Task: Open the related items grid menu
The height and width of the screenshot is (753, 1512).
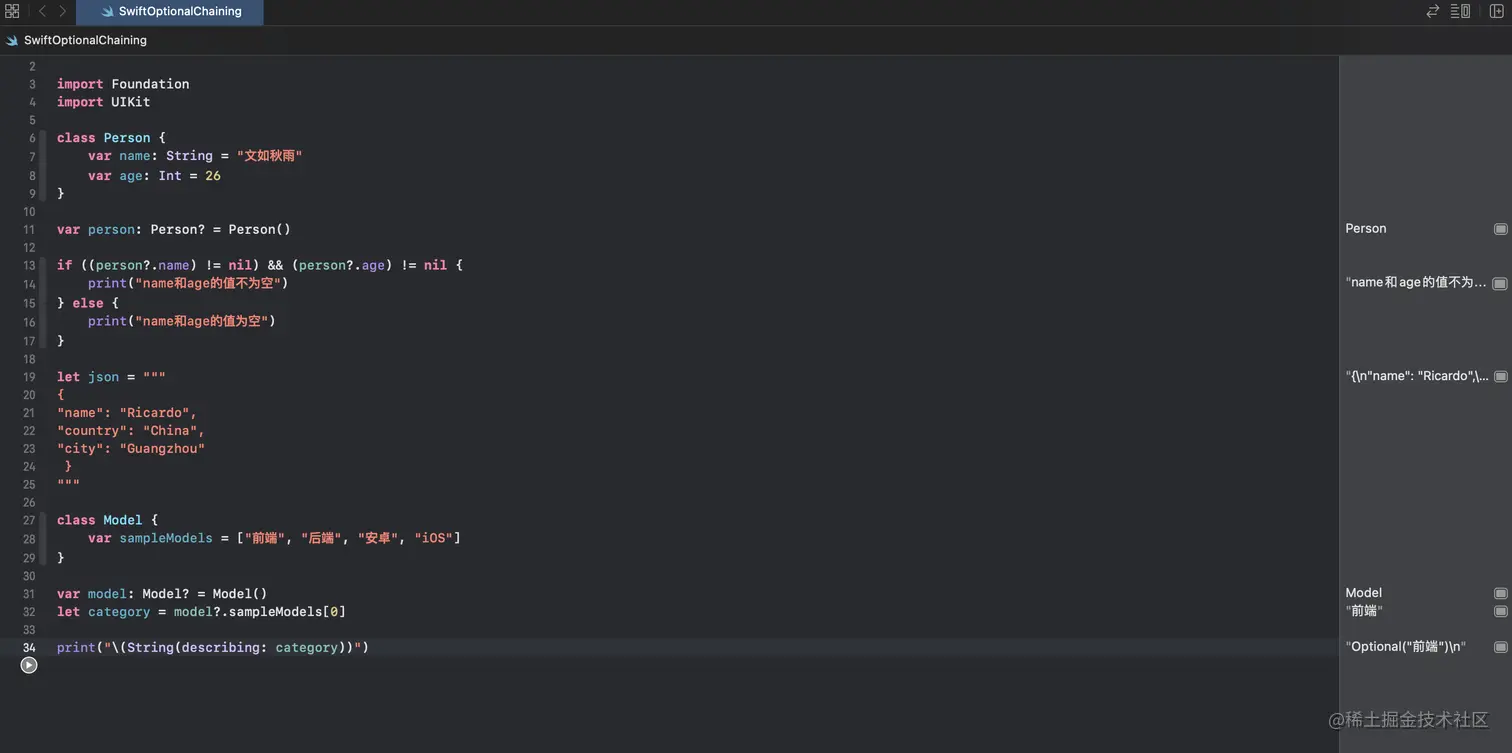Action: pyautogui.click(x=12, y=11)
